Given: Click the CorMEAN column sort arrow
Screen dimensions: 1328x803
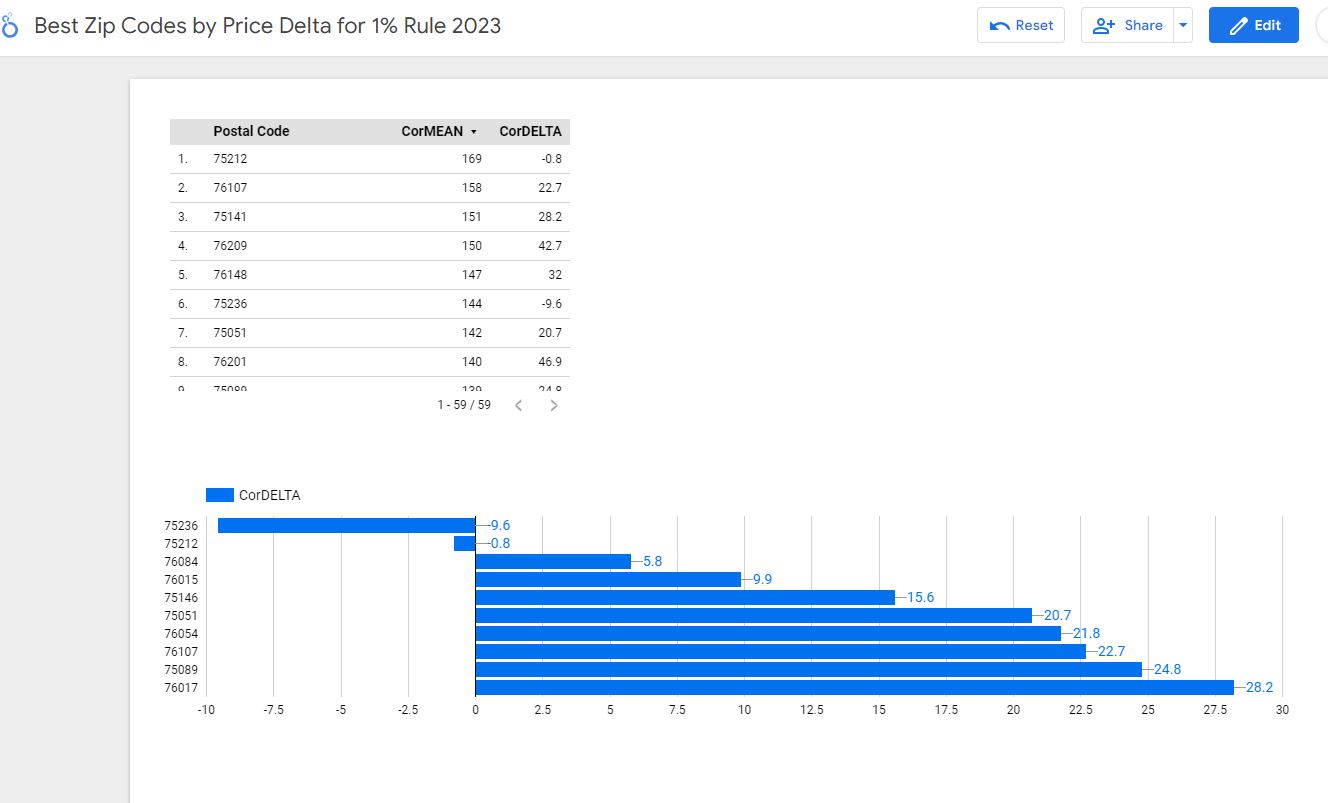Looking at the screenshot, I should click(x=473, y=132).
